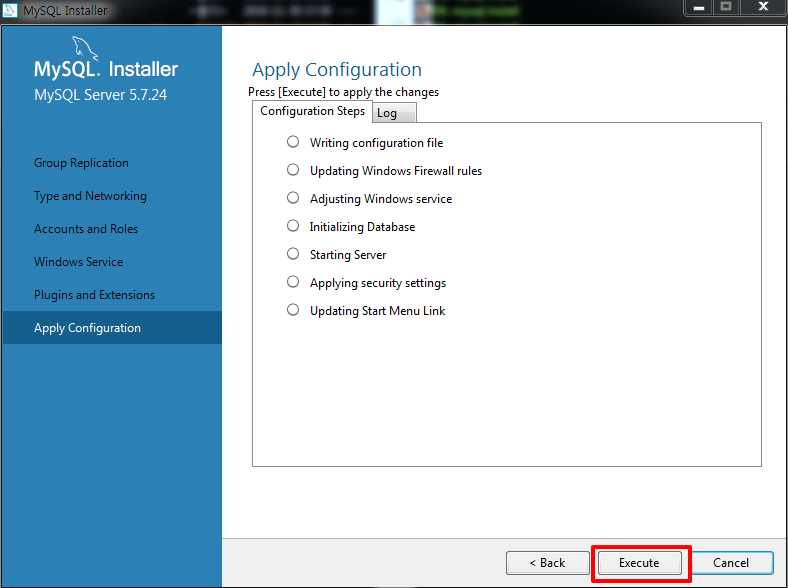Switch to the Log tab
788x588 pixels.
393,113
